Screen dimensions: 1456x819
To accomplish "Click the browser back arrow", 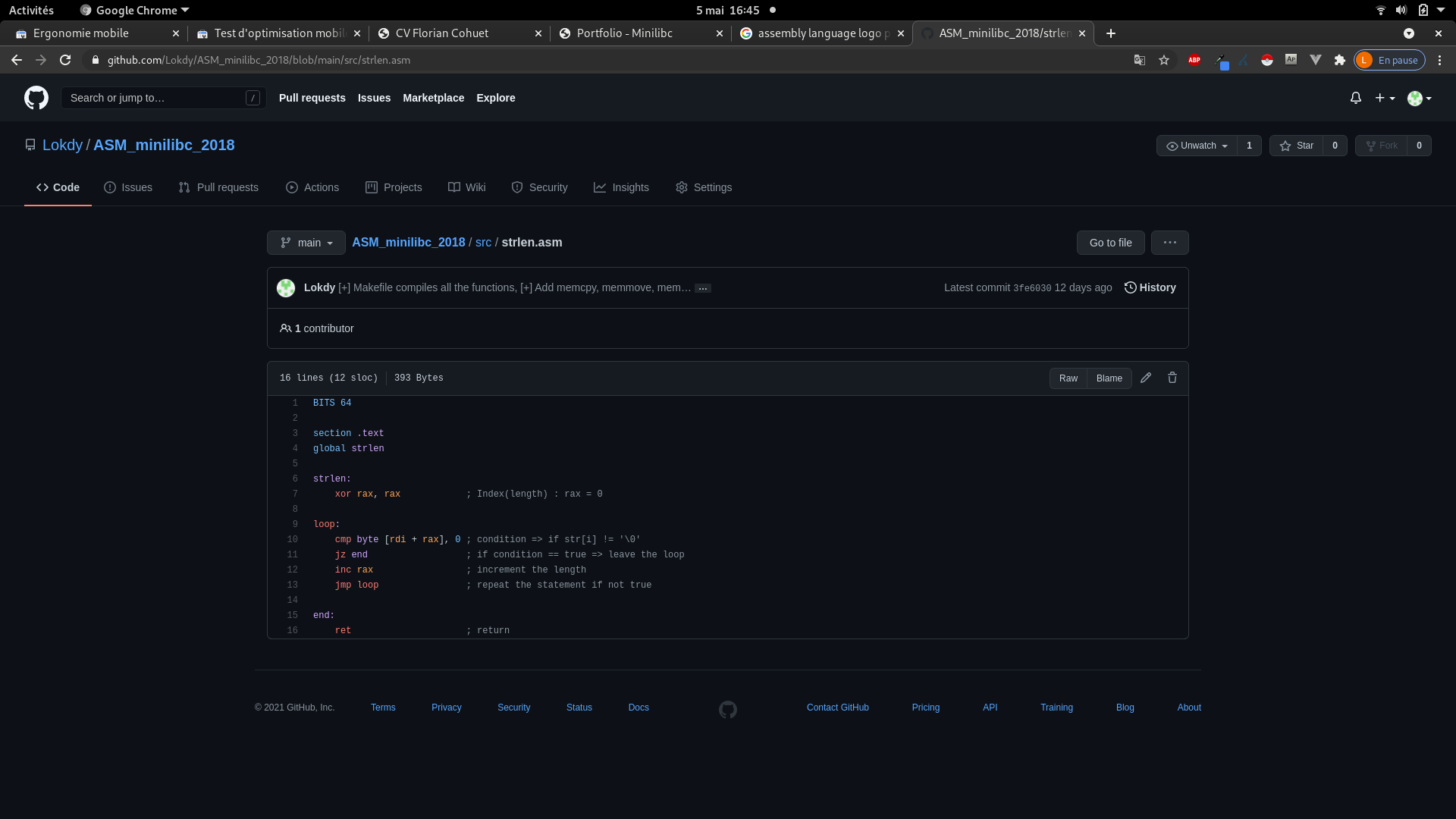I will (x=17, y=60).
